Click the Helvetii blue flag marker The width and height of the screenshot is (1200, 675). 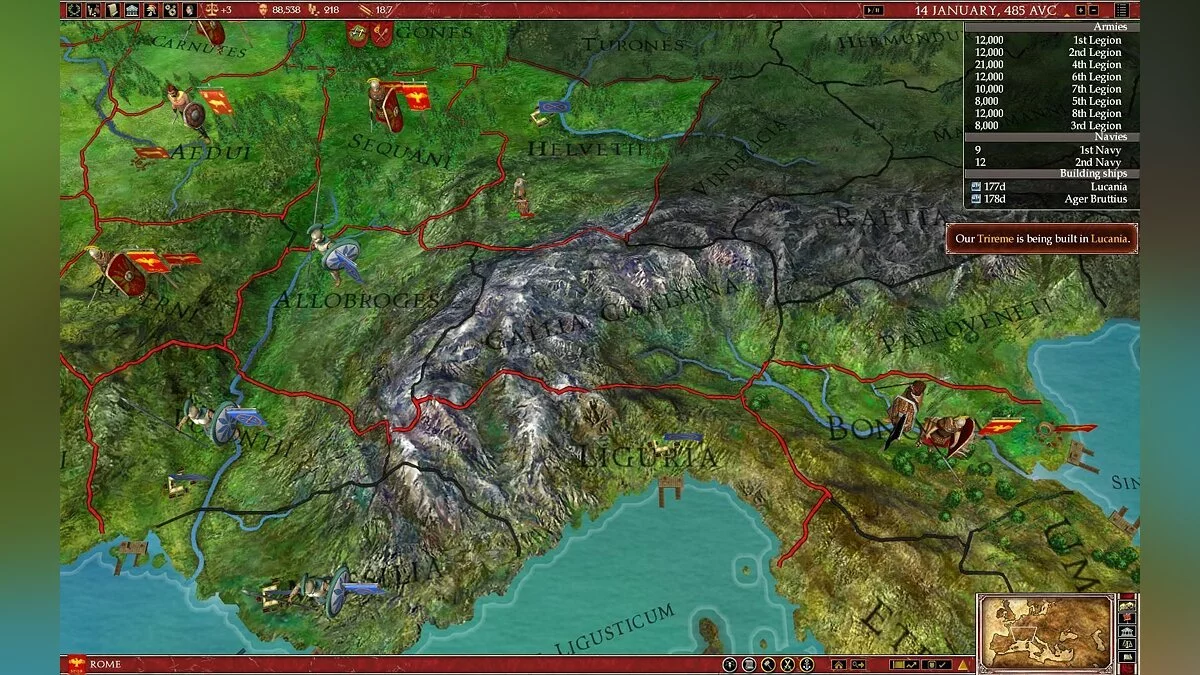click(x=553, y=107)
